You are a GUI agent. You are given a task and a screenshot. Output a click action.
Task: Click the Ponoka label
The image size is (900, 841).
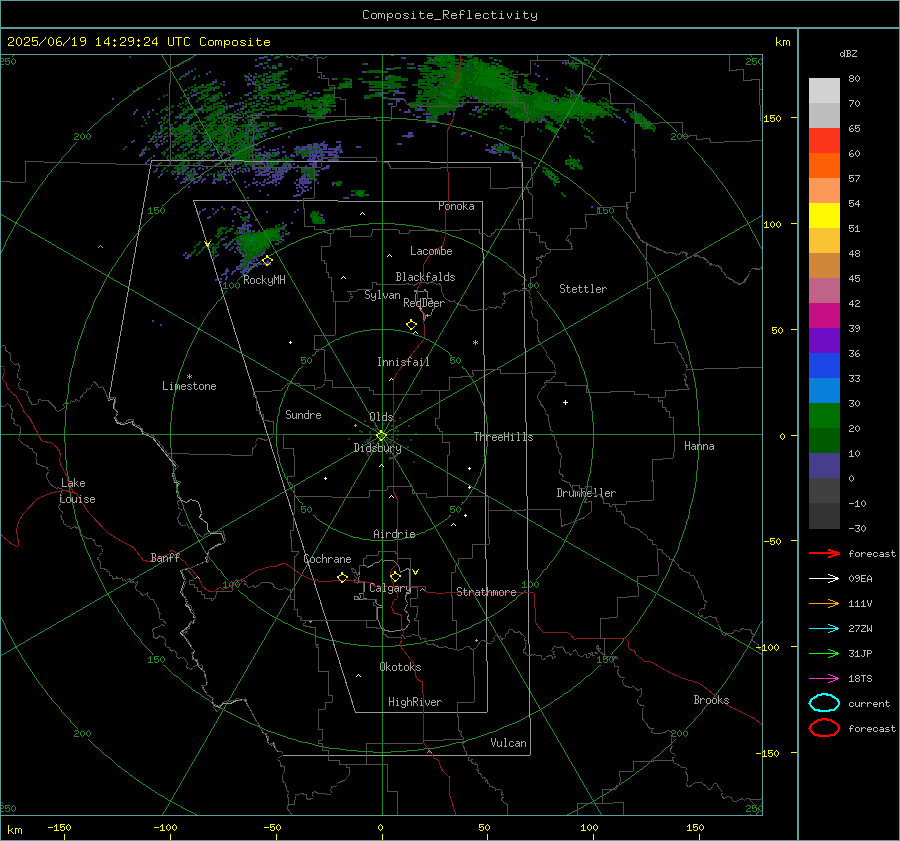456,206
